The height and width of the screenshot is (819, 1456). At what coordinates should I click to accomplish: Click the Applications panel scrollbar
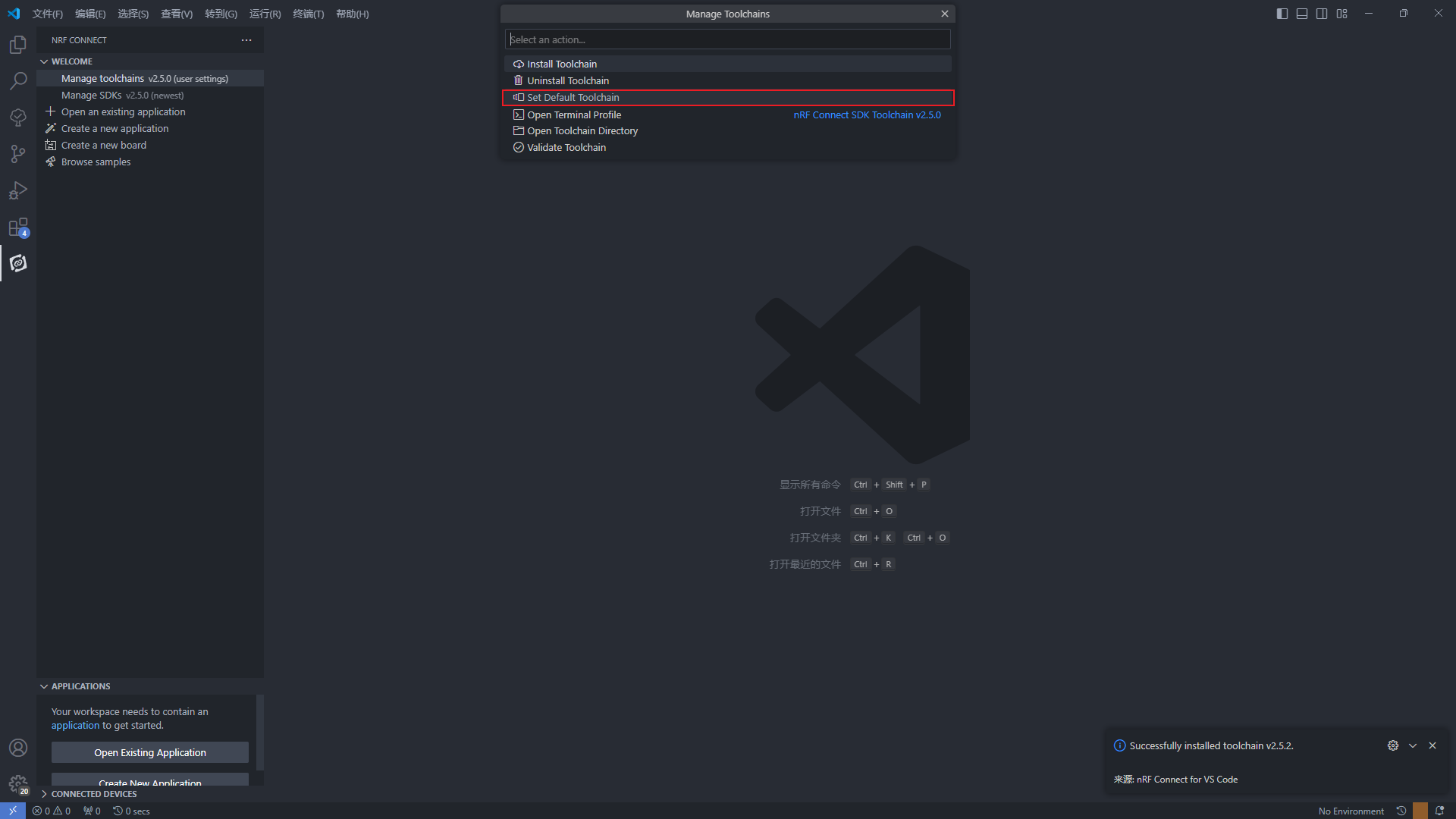point(260,732)
